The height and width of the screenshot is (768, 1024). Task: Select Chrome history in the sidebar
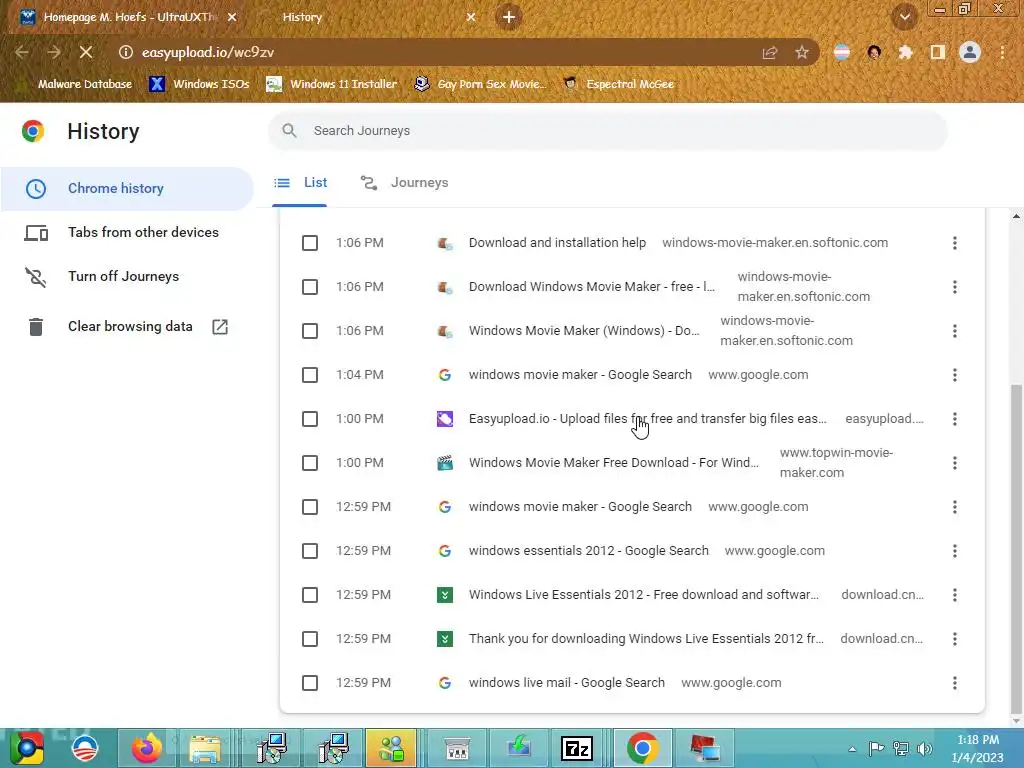pyautogui.click(x=127, y=188)
